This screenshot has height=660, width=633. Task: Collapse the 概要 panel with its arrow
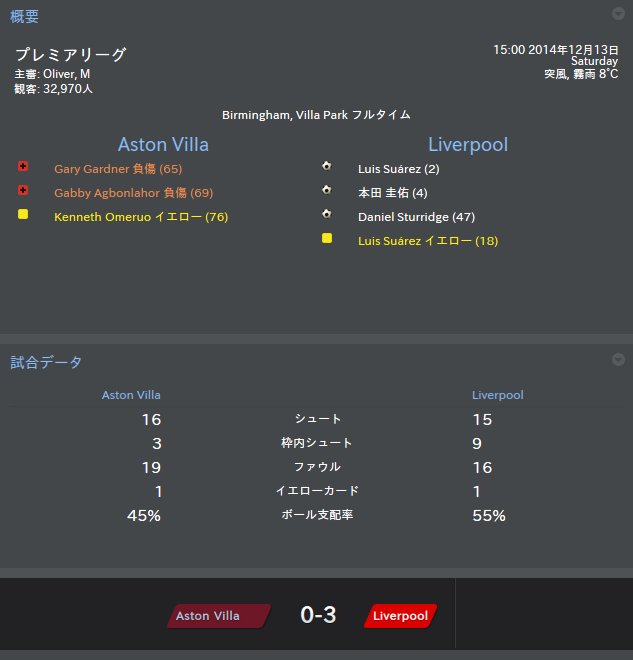(618, 14)
